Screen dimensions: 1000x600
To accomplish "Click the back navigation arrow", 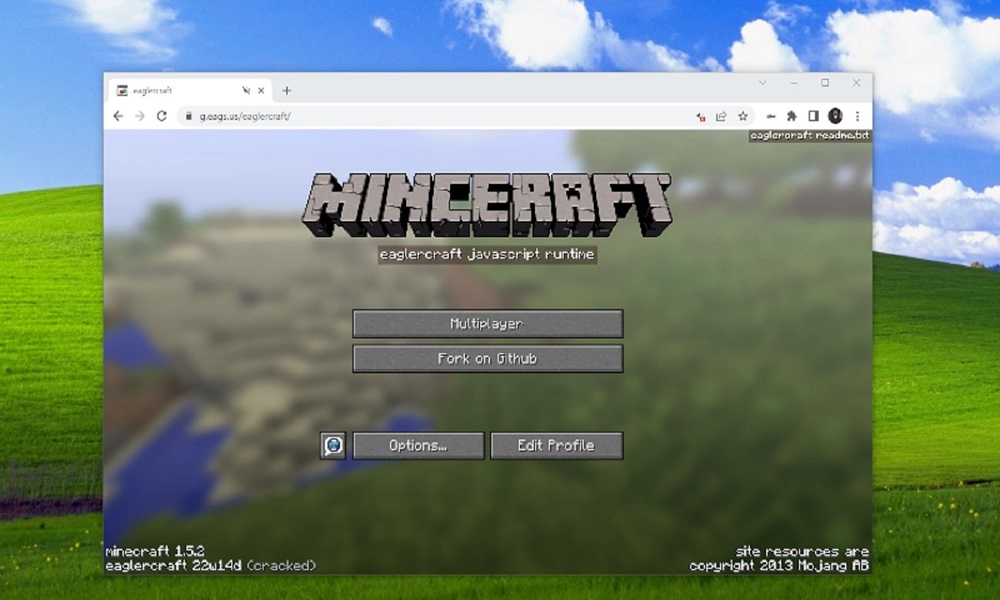I will point(120,116).
